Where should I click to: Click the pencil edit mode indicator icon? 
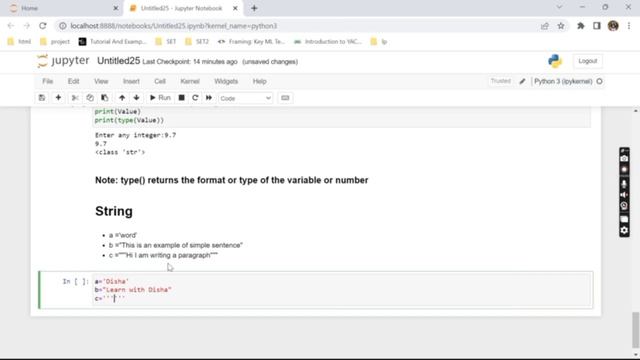pyautogui.click(x=522, y=81)
